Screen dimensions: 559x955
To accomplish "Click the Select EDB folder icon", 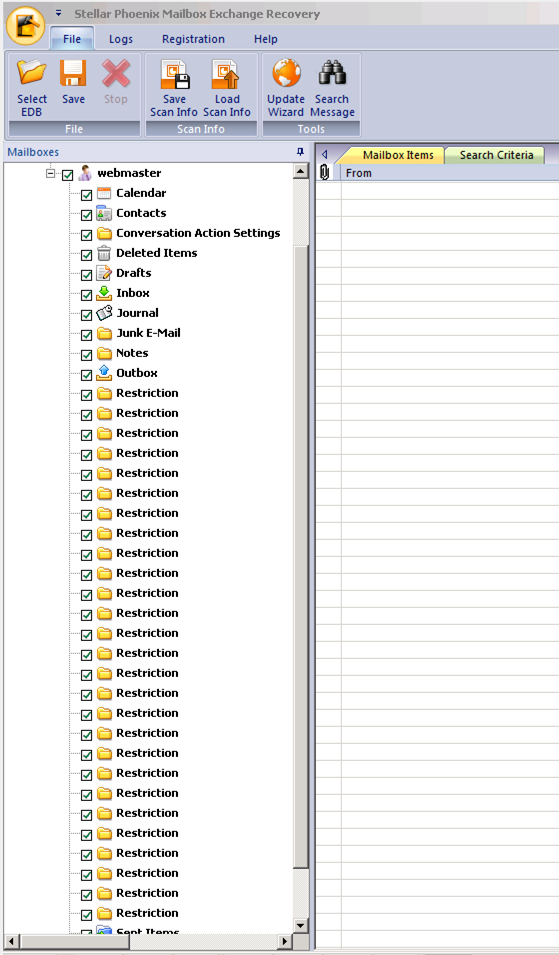I will (x=32, y=73).
